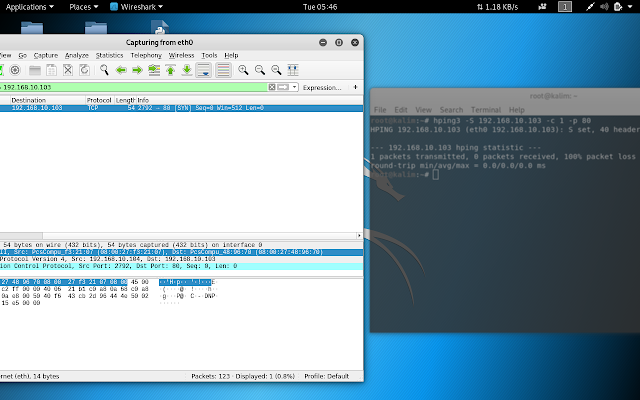Image resolution: width=640 pixels, height=400 pixels.
Task: Open Wireshark Wireless menu
Action: click(181, 55)
